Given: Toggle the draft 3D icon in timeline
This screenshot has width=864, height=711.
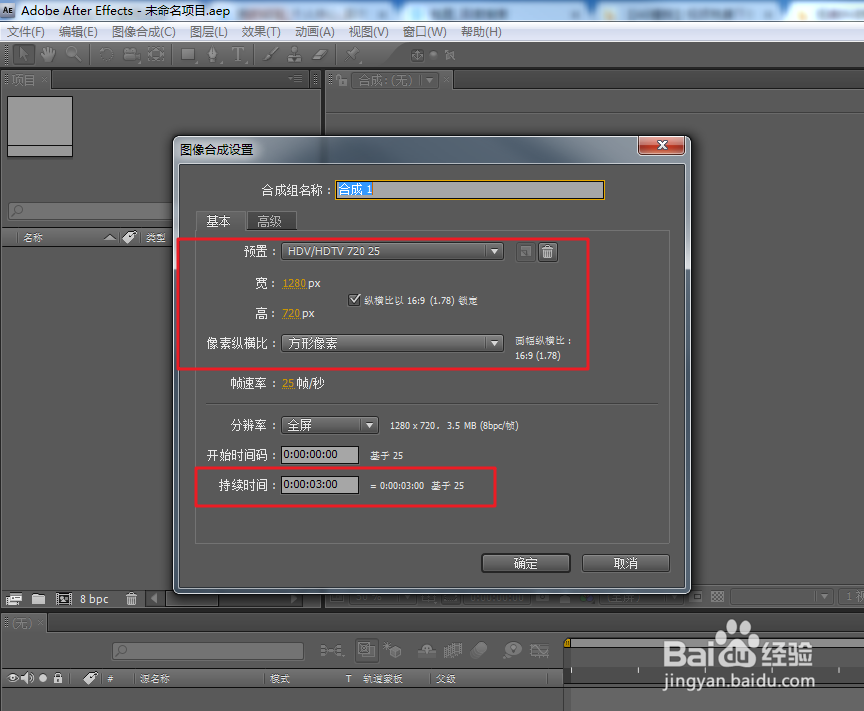Looking at the screenshot, I should click(x=392, y=650).
